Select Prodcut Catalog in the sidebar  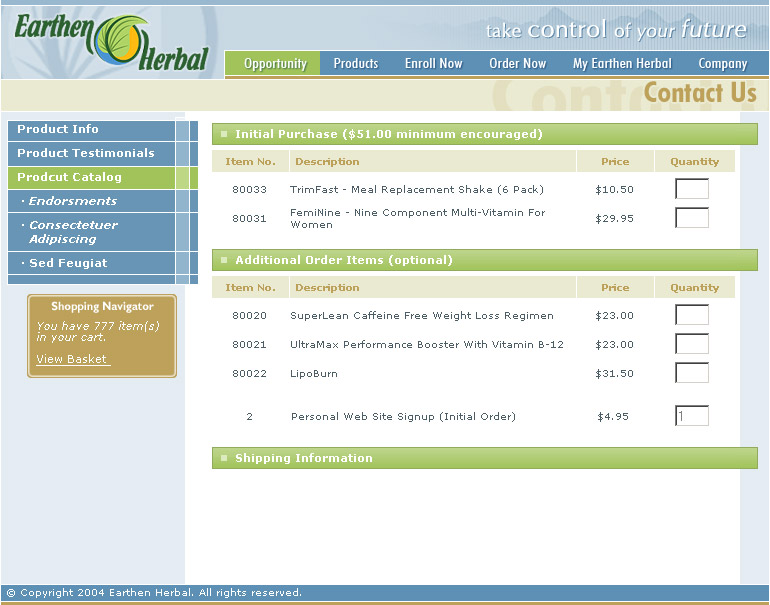tap(91, 177)
